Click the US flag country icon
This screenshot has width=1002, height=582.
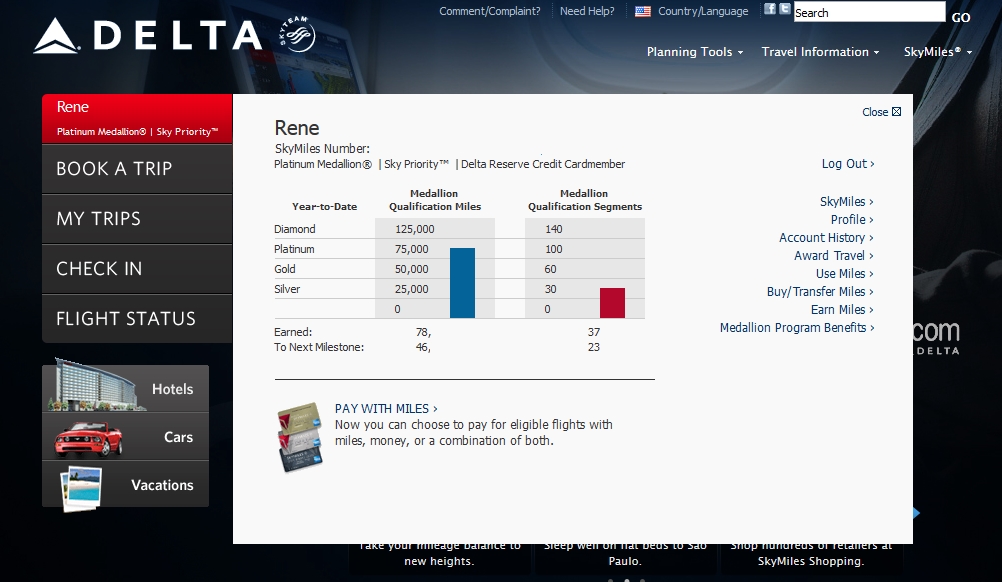[x=643, y=12]
